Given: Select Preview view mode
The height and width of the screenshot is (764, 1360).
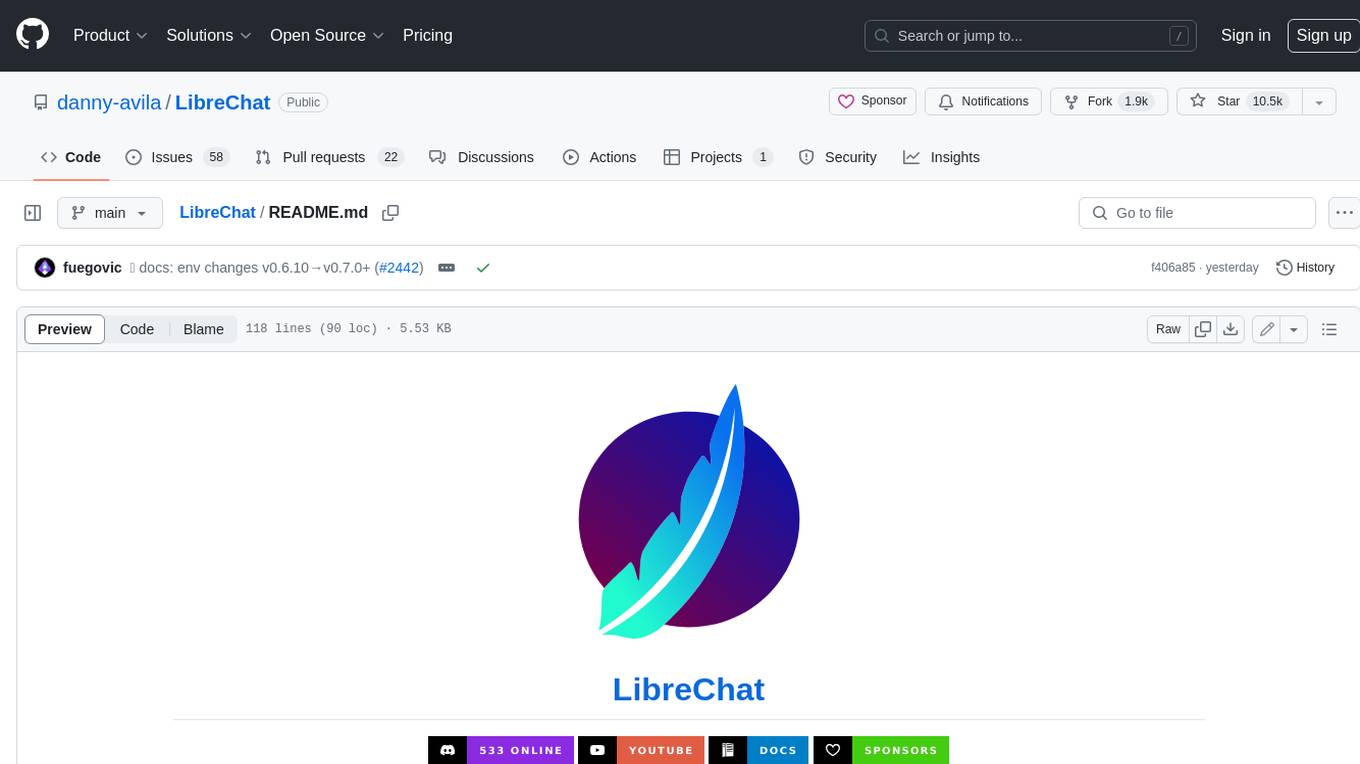Looking at the screenshot, I should coord(65,329).
